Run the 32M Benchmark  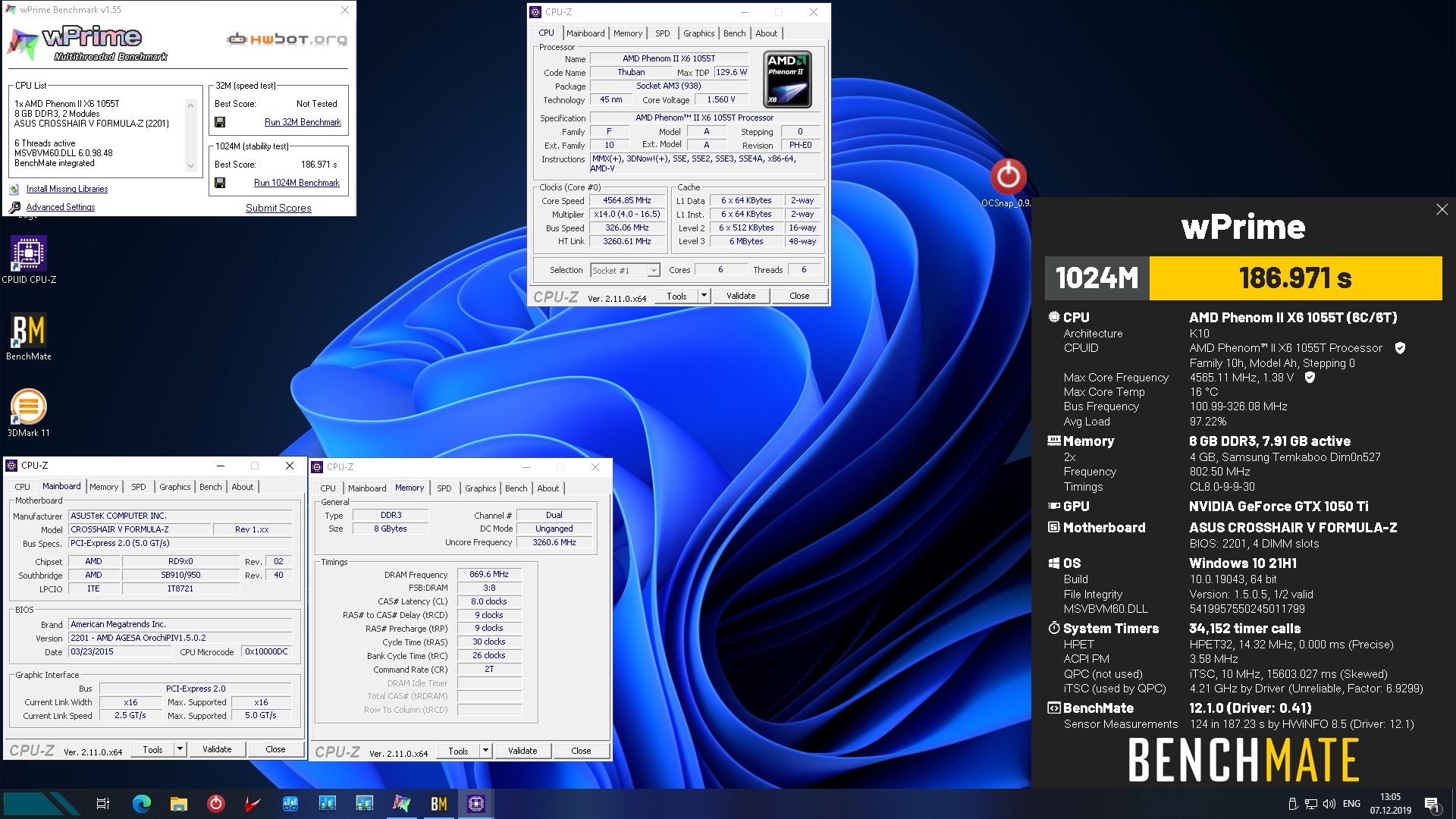point(303,122)
